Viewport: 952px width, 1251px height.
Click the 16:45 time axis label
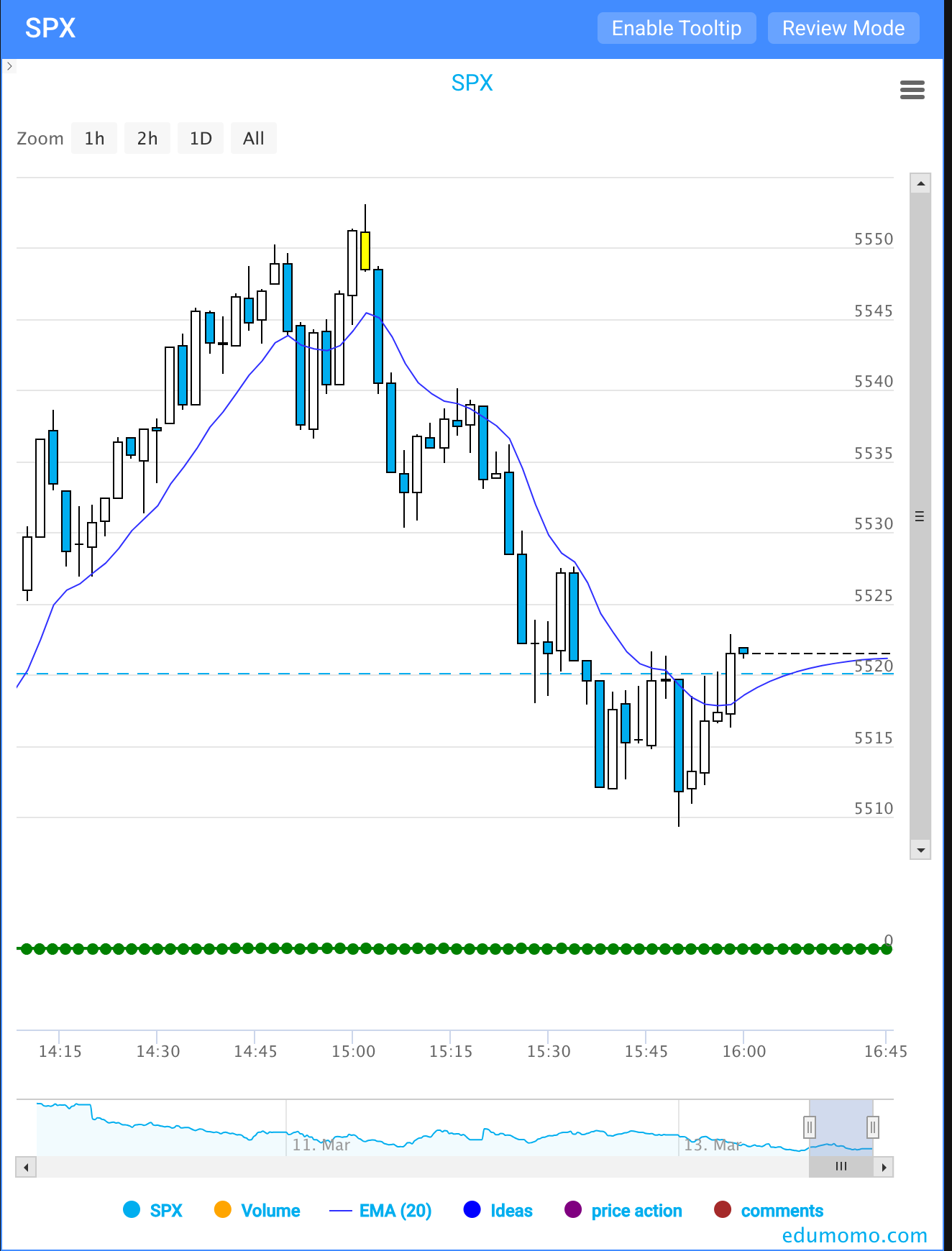tap(886, 1051)
